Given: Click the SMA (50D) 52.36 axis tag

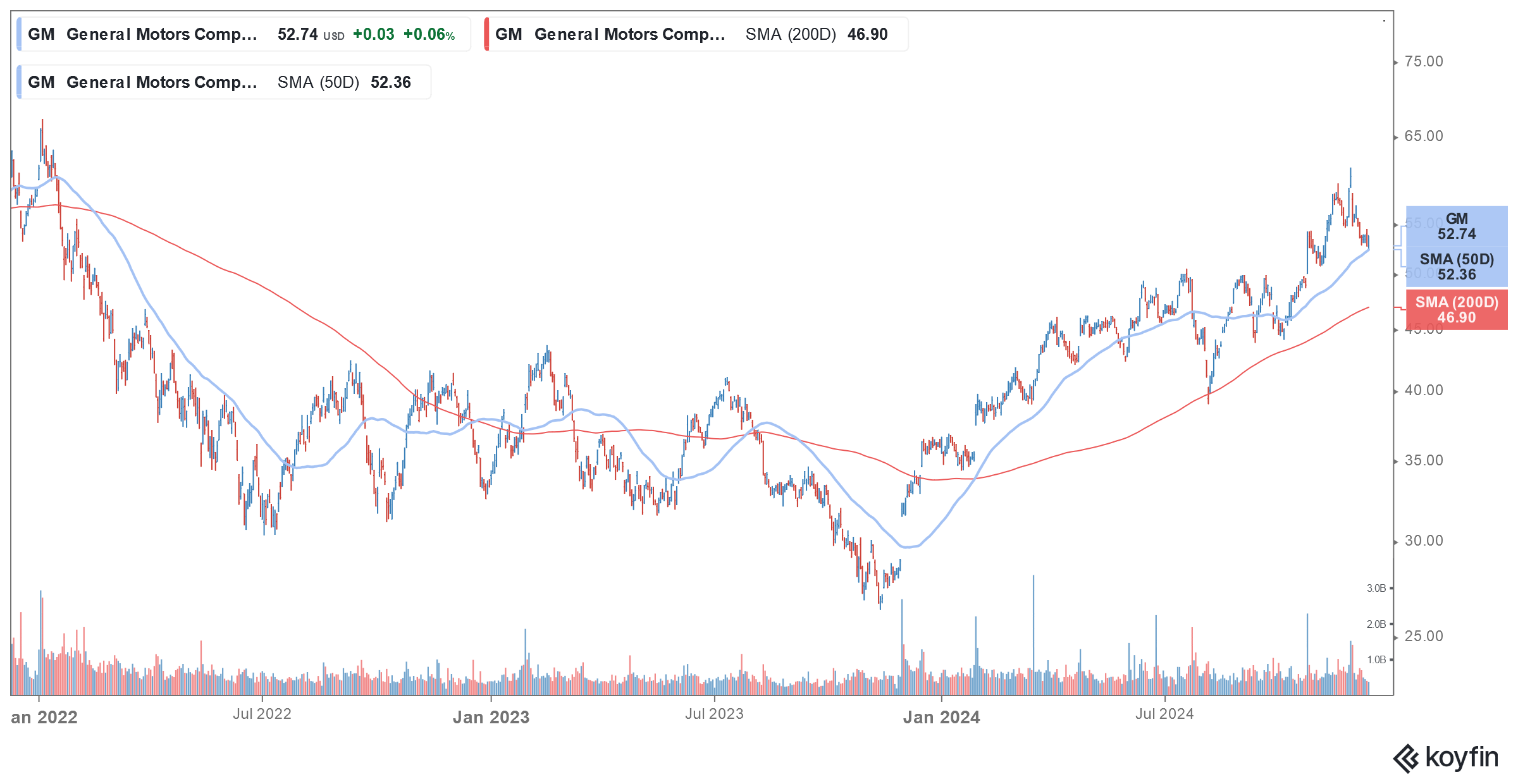Looking at the screenshot, I should point(1457,267).
